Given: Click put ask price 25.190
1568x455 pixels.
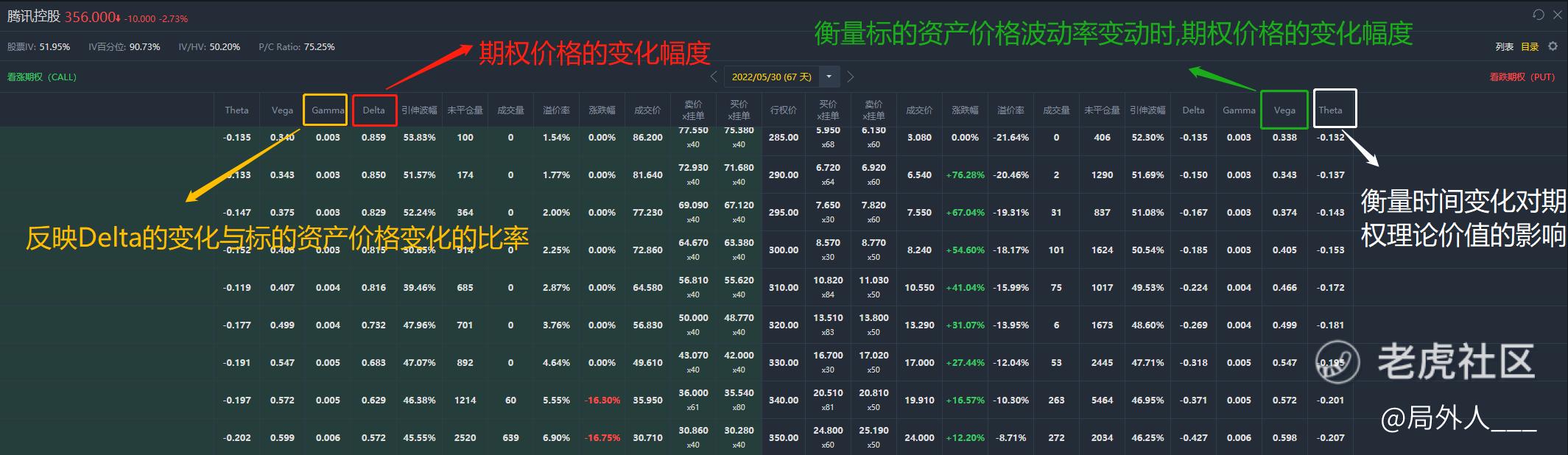Looking at the screenshot, I should tap(873, 431).
